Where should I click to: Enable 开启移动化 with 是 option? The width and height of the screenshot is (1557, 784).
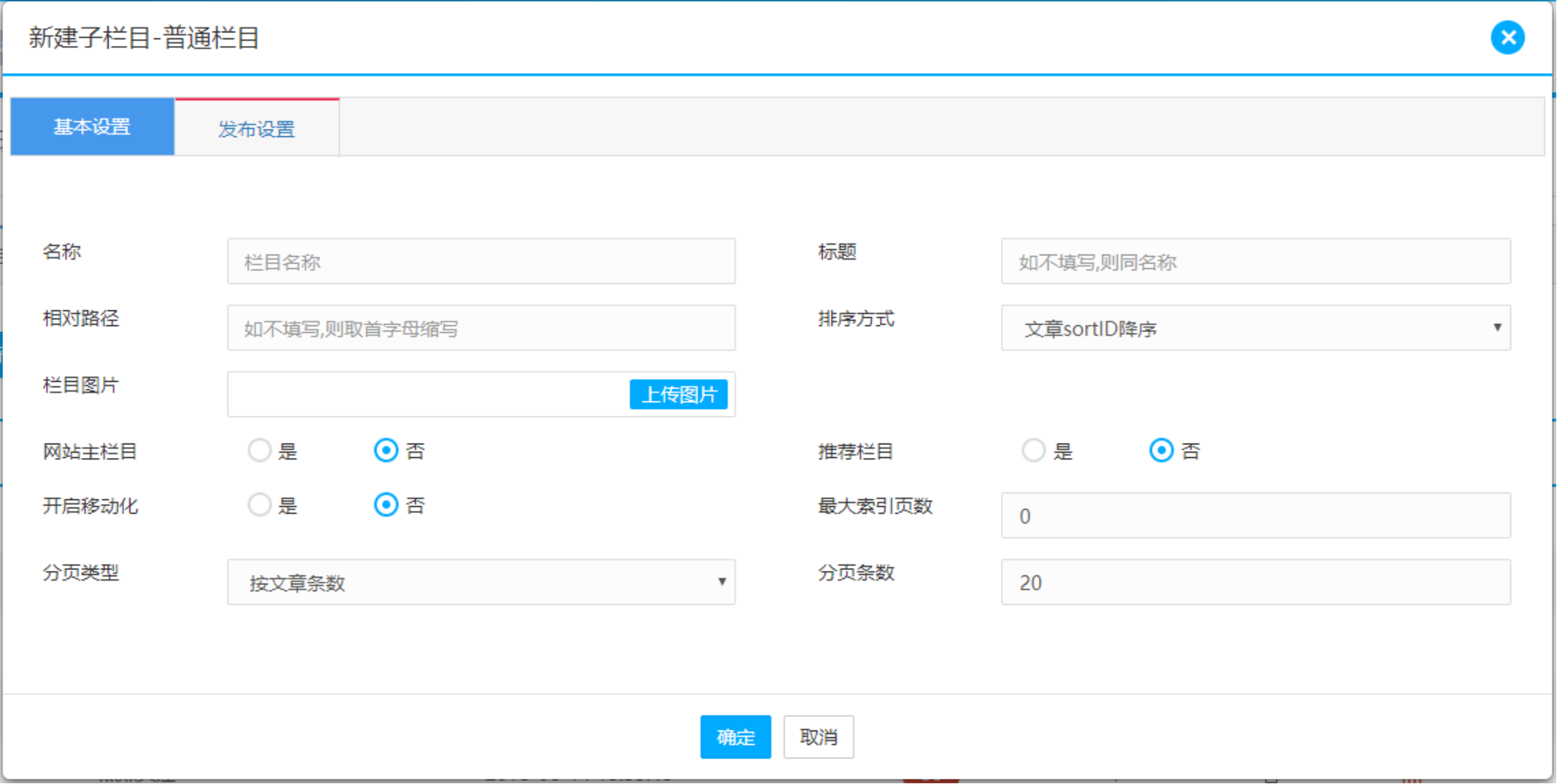coord(259,505)
